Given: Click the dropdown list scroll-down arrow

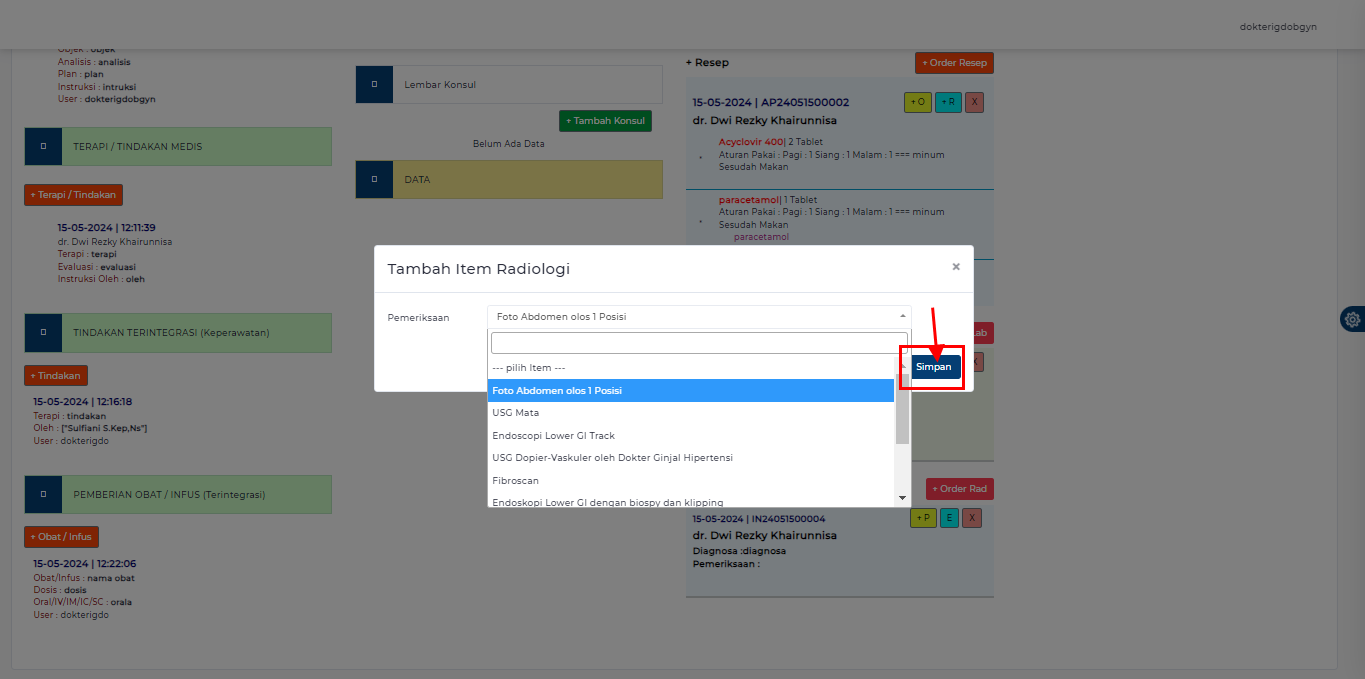Looking at the screenshot, I should (x=902, y=498).
